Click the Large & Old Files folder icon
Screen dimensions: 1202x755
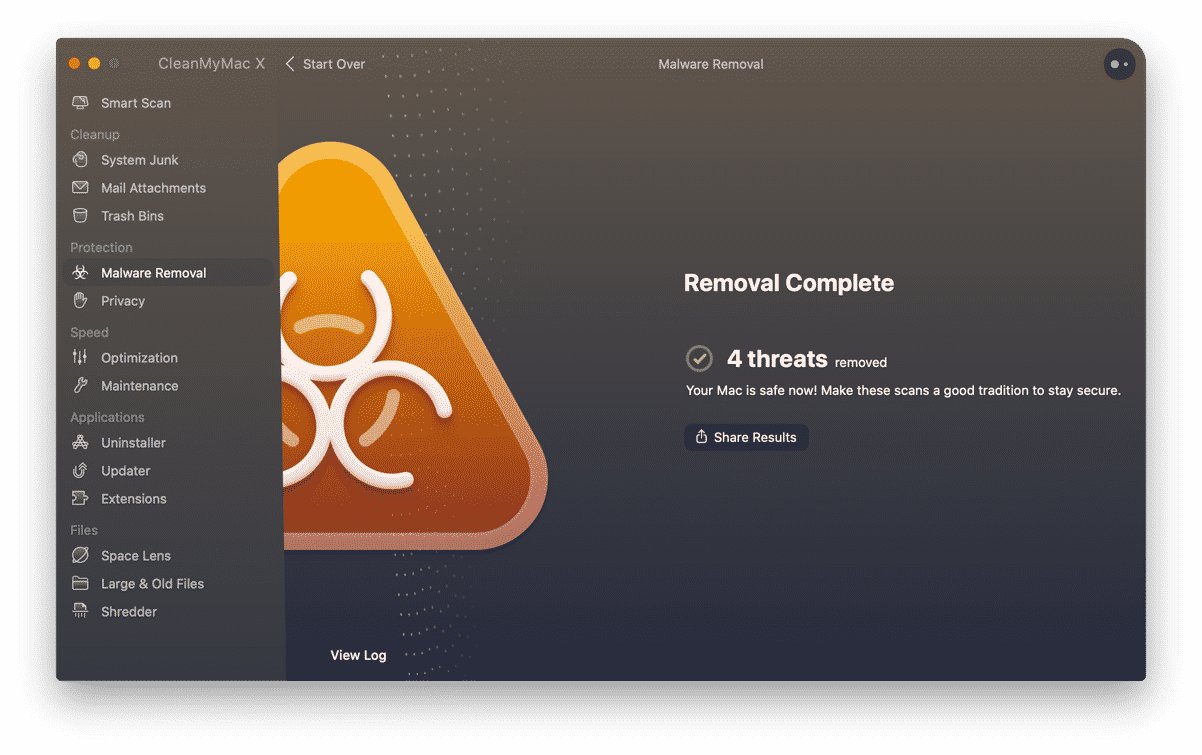80,584
